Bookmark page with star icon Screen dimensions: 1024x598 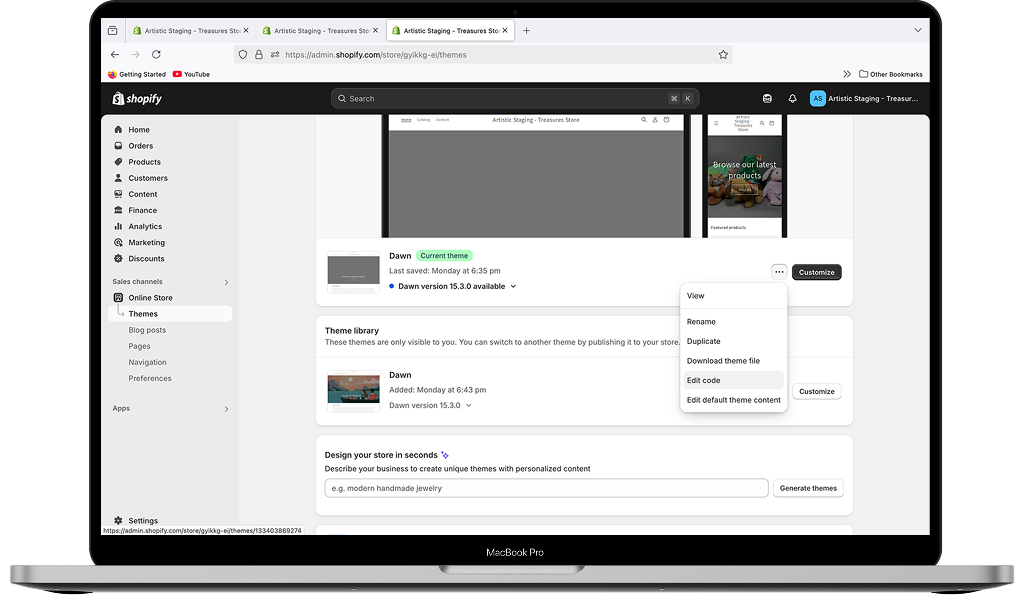point(723,55)
